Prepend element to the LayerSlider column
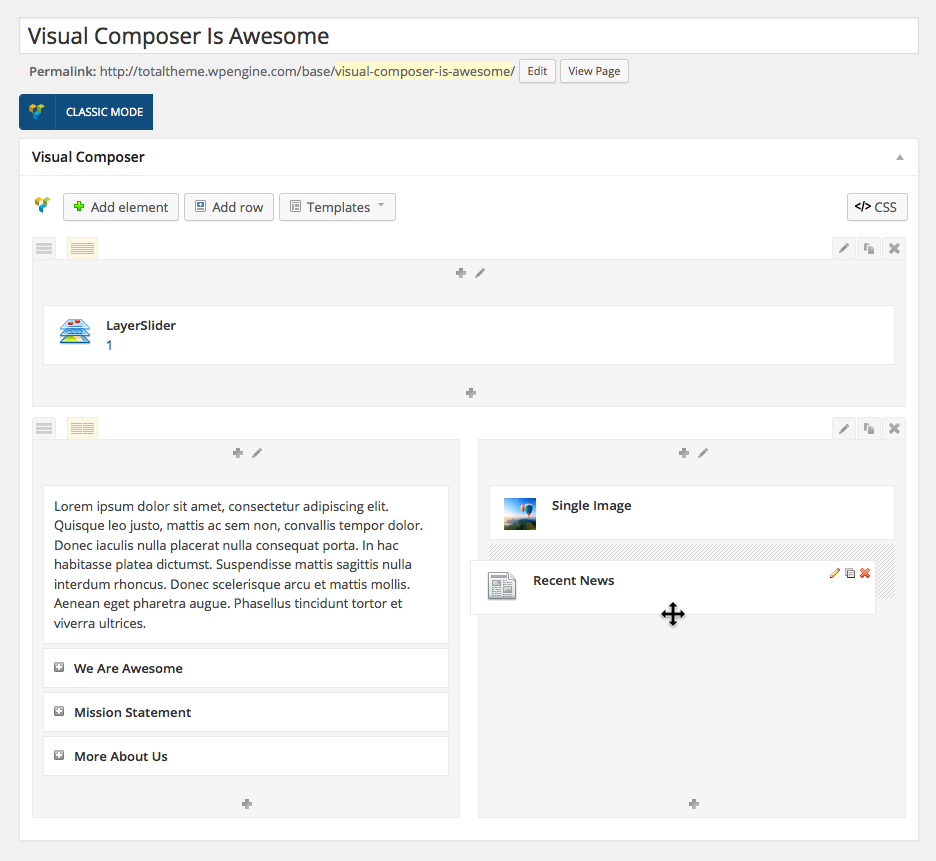Screen dimensions: 936x861 pyautogui.click(x=460, y=273)
